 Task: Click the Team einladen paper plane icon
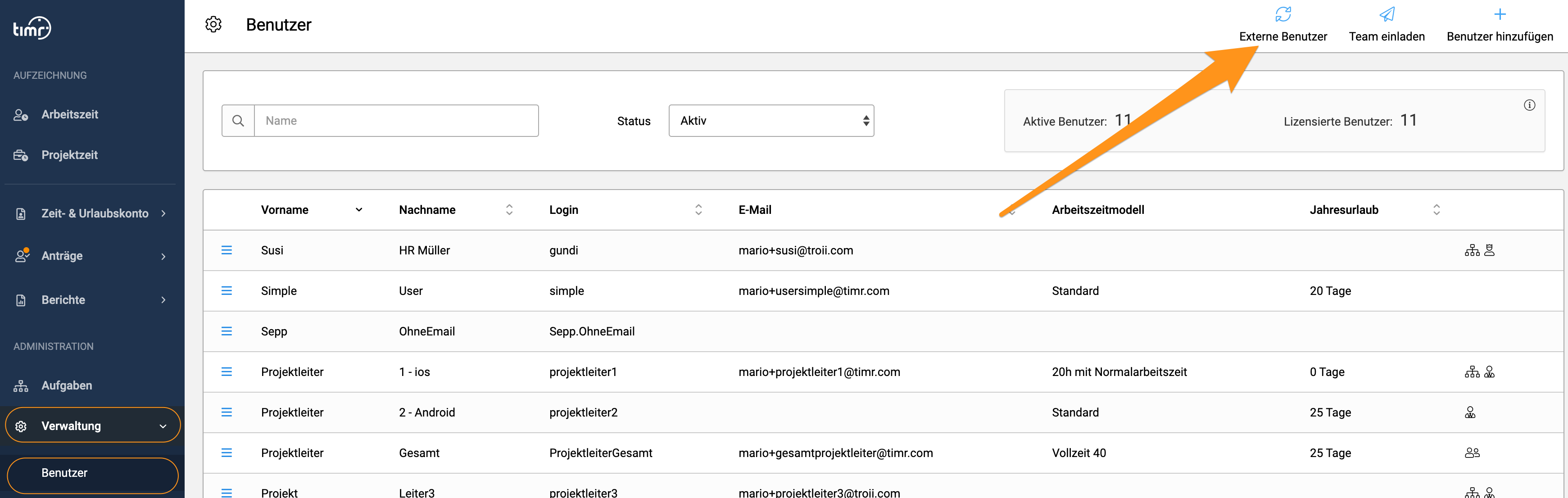pos(1387,14)
